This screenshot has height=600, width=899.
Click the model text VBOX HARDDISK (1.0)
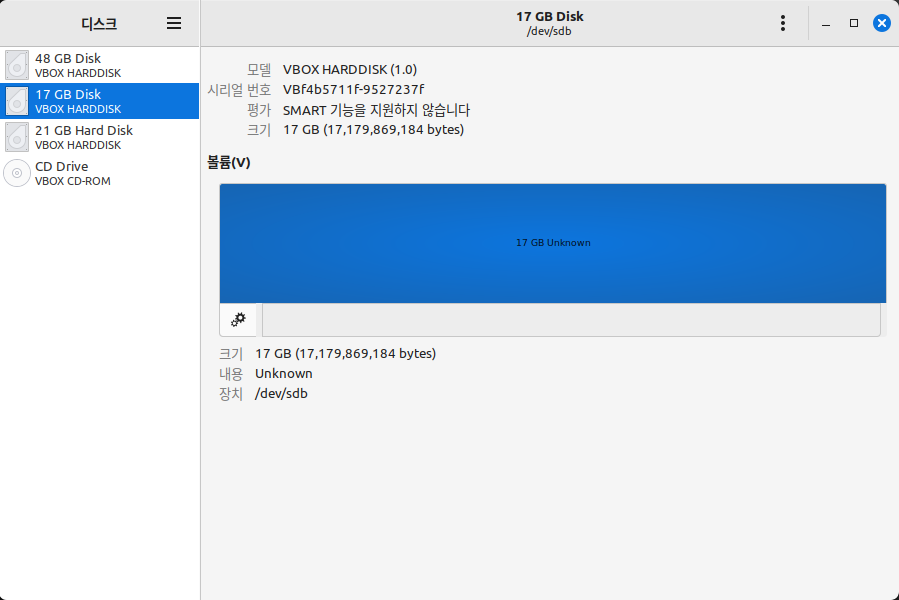click(x=350, y=69)
